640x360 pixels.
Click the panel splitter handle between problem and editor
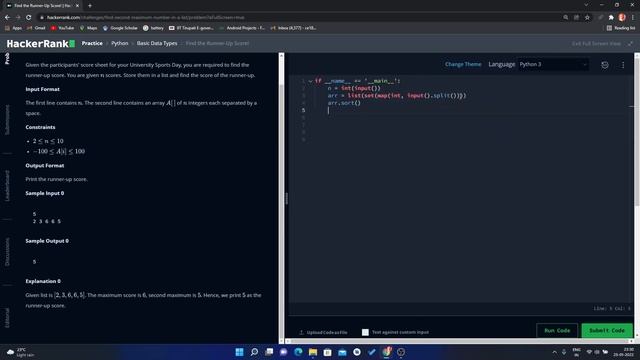click(286, 198)
